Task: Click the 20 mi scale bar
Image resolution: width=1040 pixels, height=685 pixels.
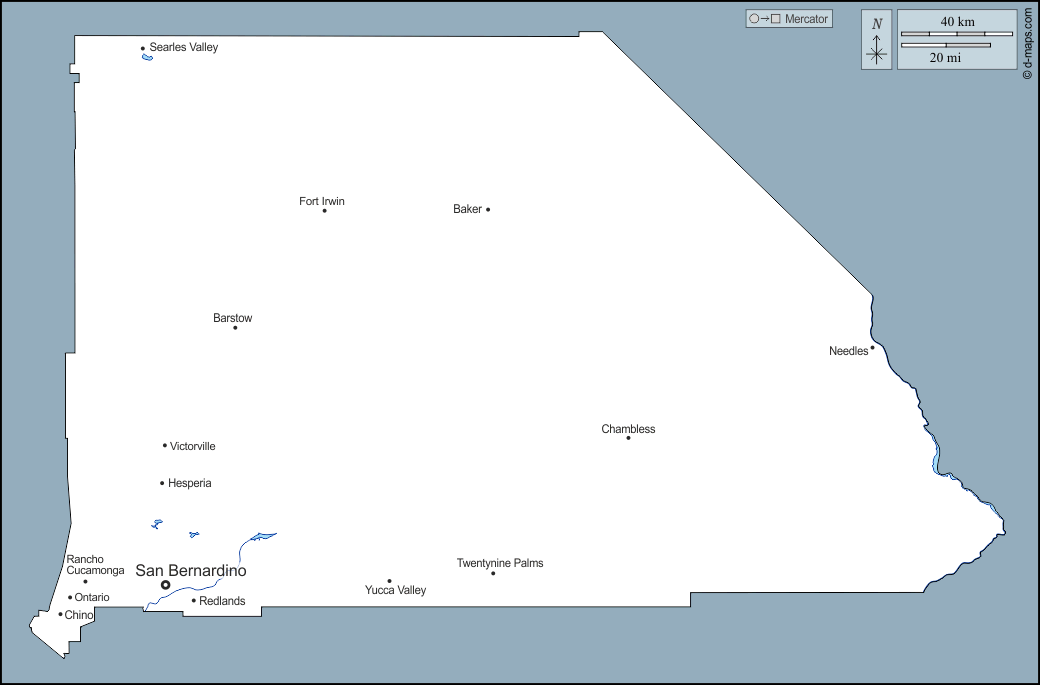Action: pos(945,45)
